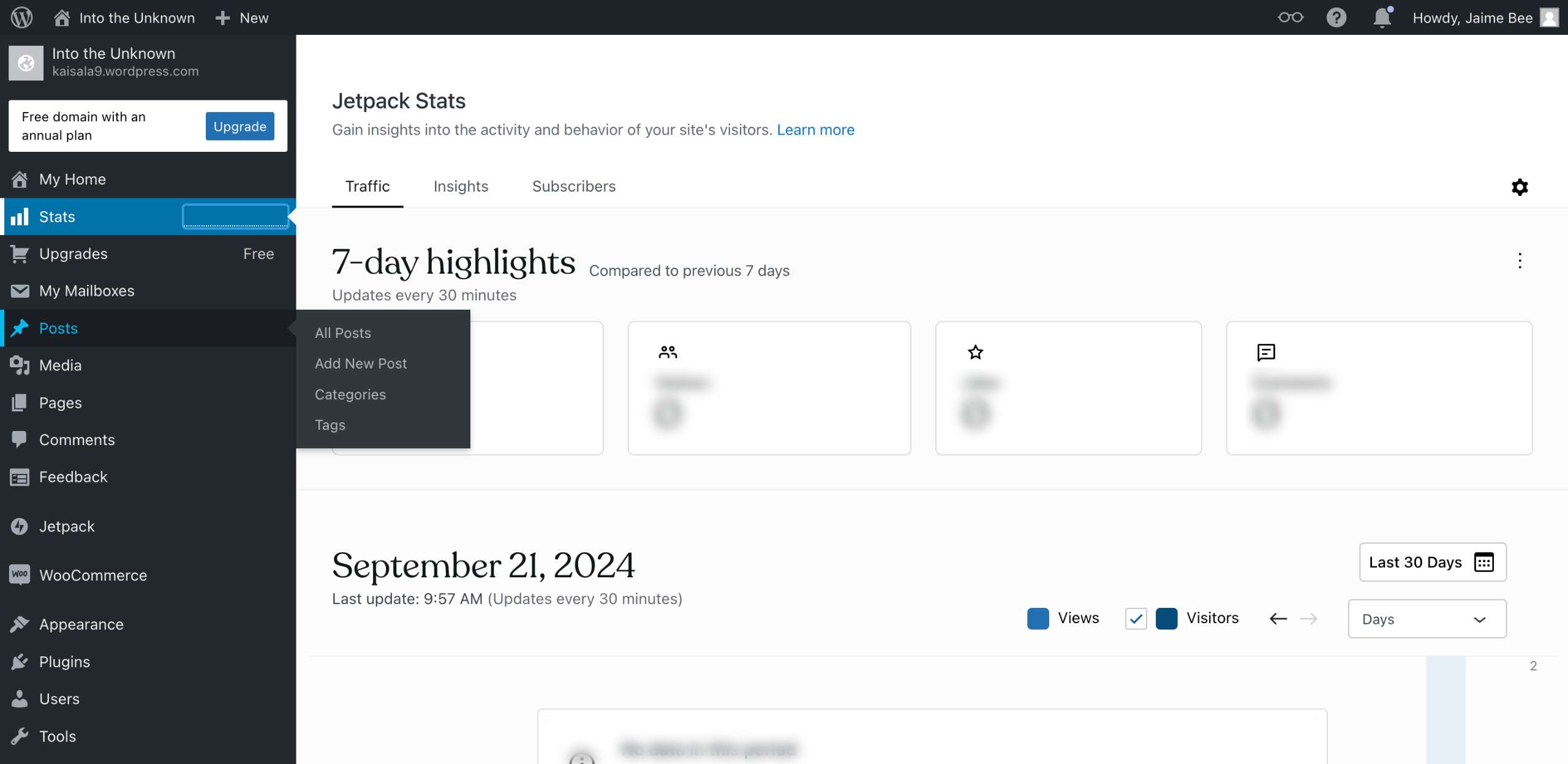
Task: Open WooCommerce from the sidebar
Action: click(92, 575)
